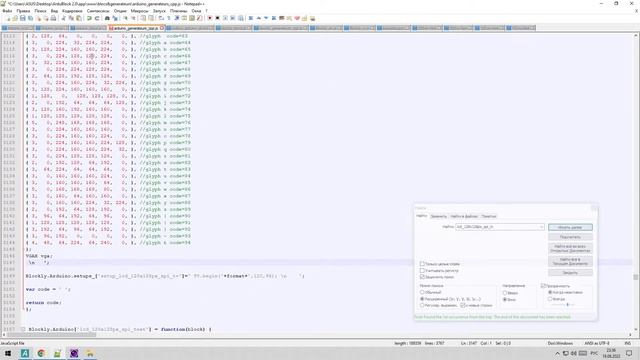Click the Zoom In toolbar icon
The width and height of the screenshot is (640, 360).
click(126, 18)
